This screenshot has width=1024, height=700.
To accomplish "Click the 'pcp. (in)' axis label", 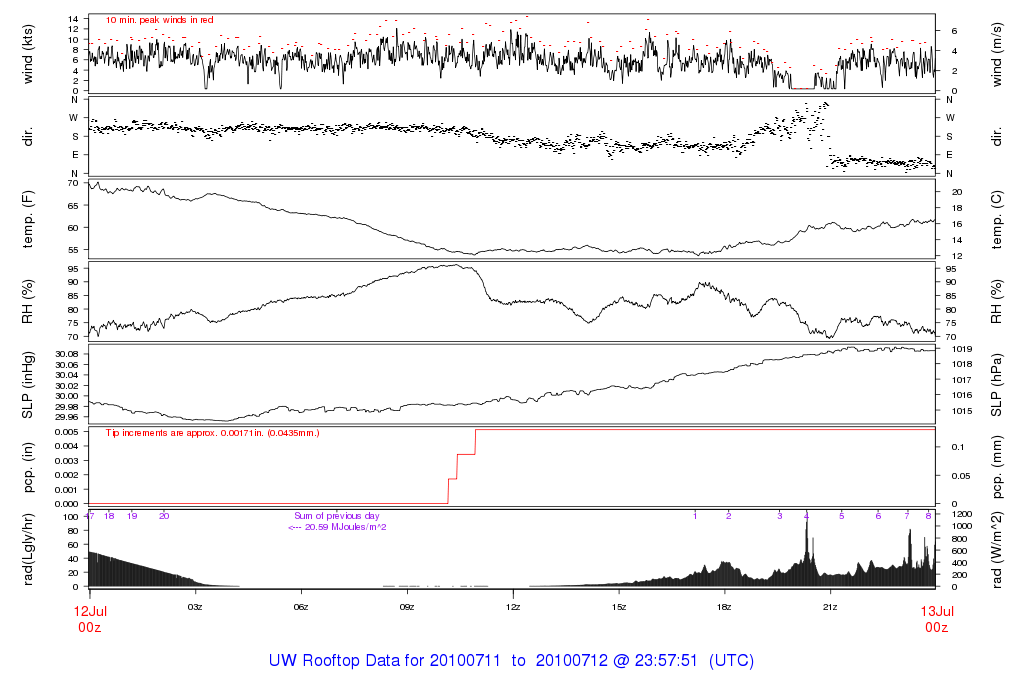I will [x=28, y=468].
